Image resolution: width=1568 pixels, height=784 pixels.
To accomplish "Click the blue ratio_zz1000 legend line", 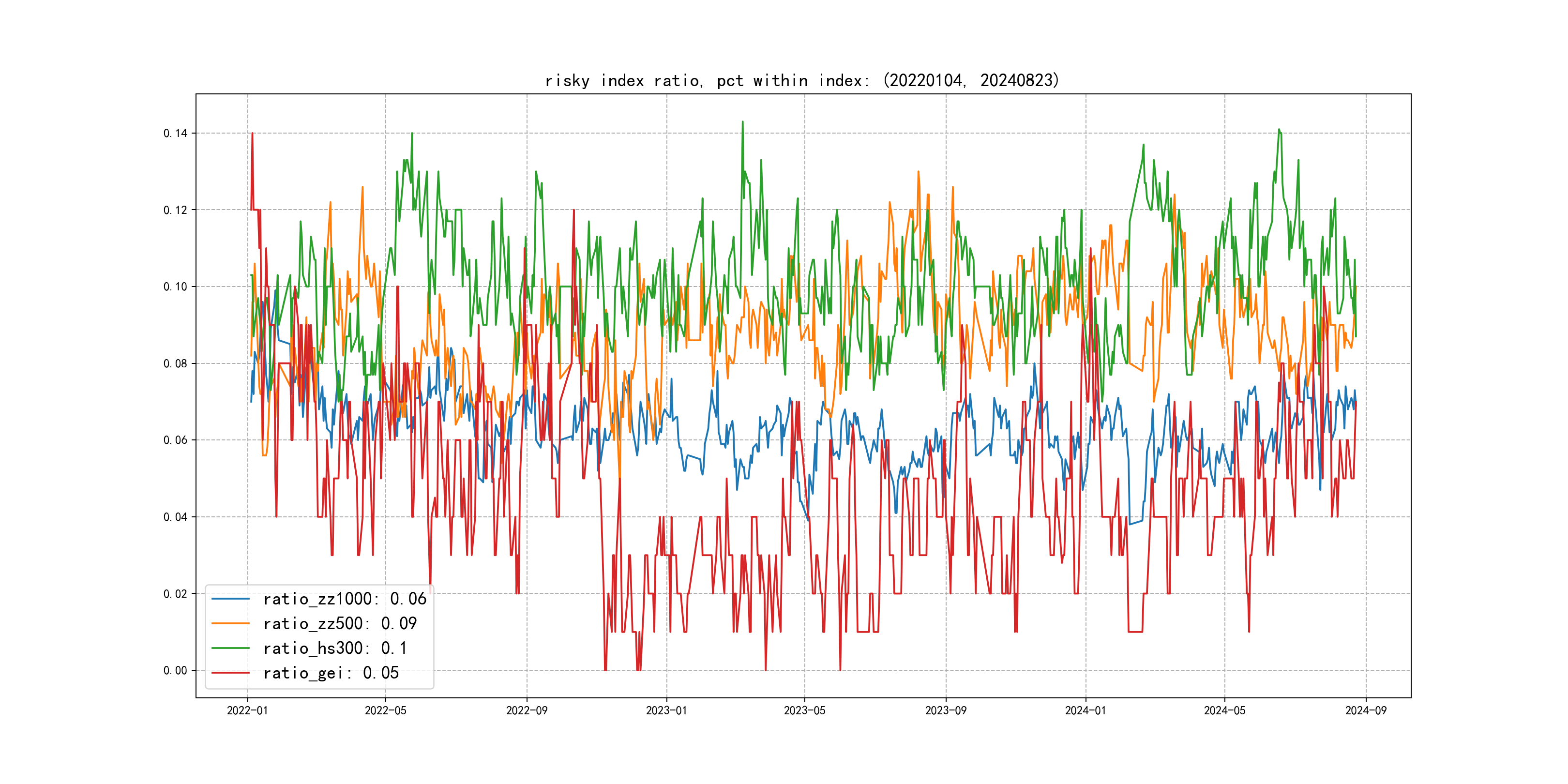I will pos(230,599).
